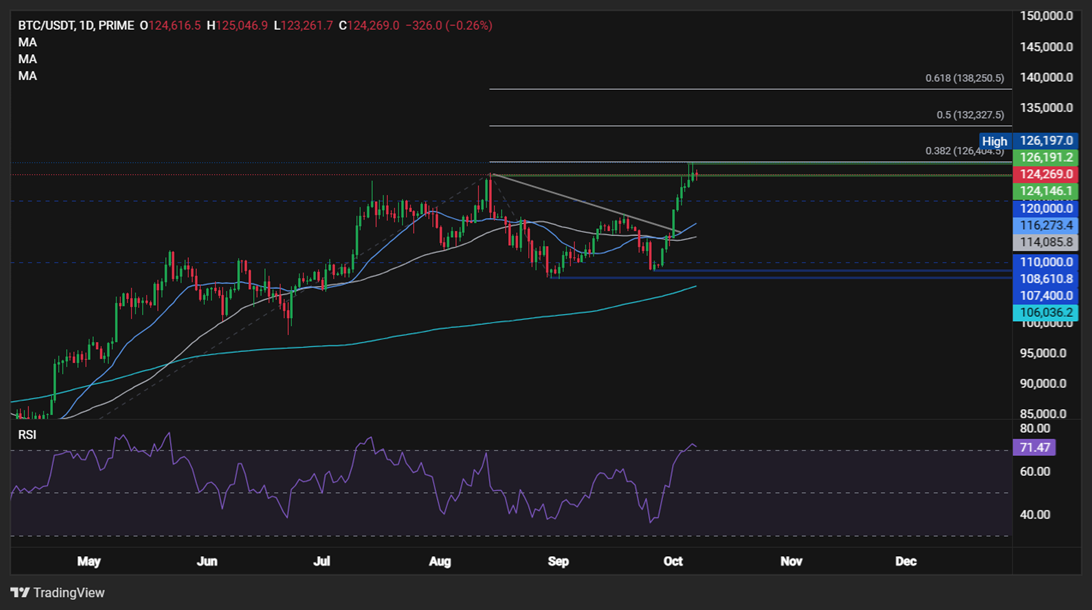Click the 107,400.0 support level label

pos(1047,296)
